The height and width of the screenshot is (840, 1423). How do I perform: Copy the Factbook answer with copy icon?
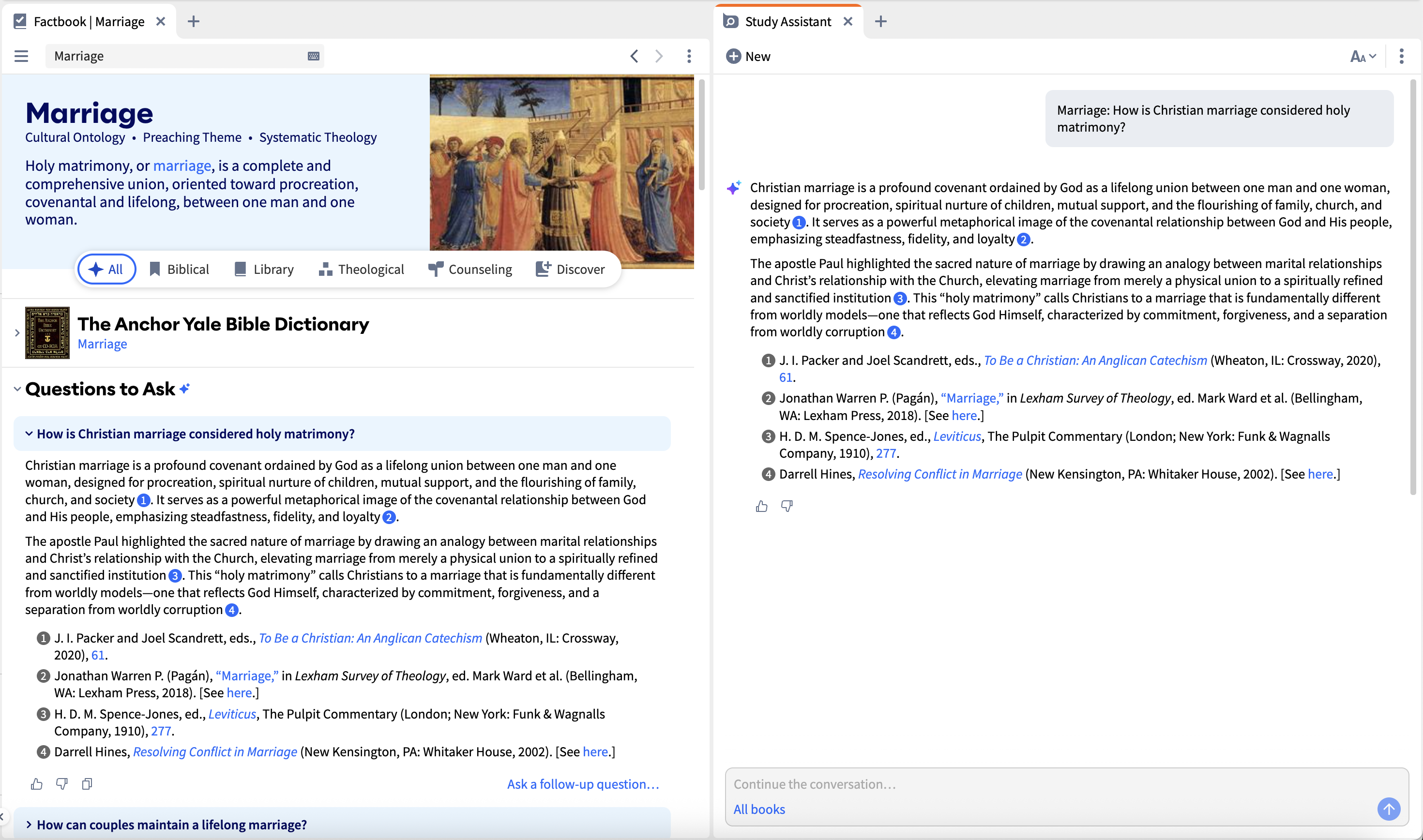coord(87,783)
